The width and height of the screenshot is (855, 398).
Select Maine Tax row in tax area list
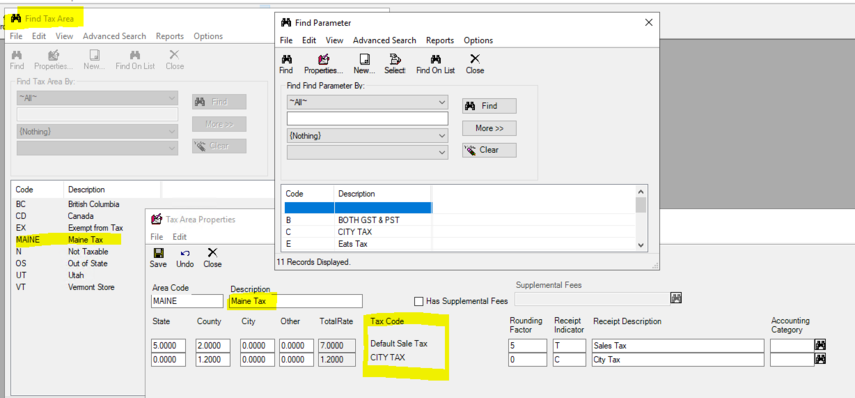(87, 239)
